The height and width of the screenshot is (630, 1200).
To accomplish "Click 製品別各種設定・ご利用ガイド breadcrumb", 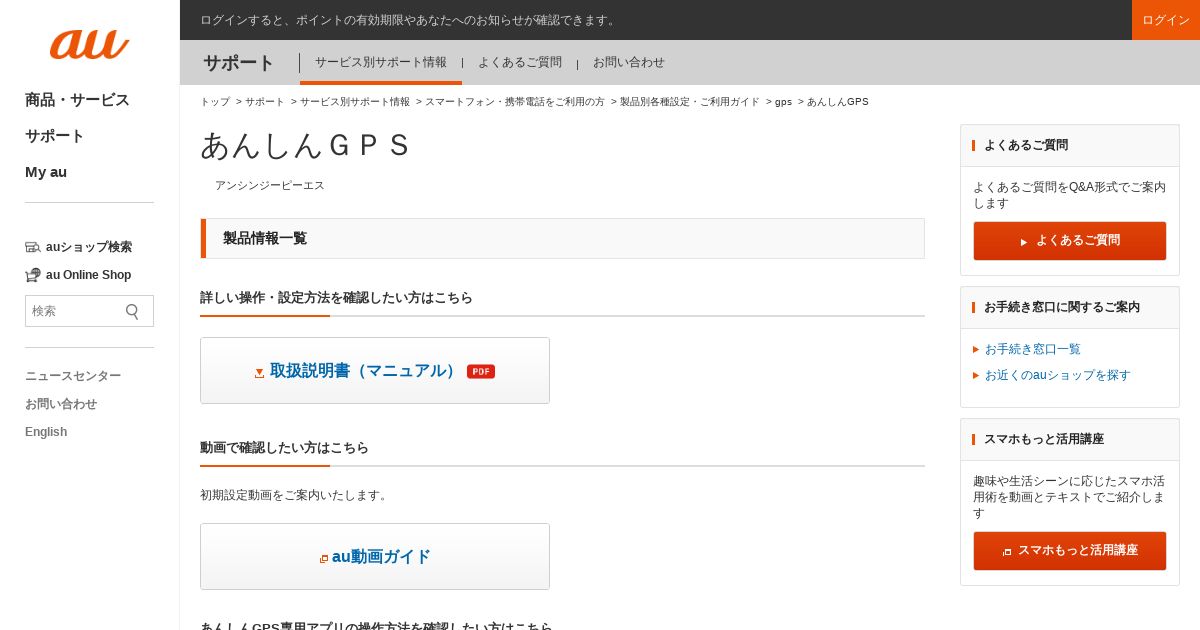I will point(690,102).
